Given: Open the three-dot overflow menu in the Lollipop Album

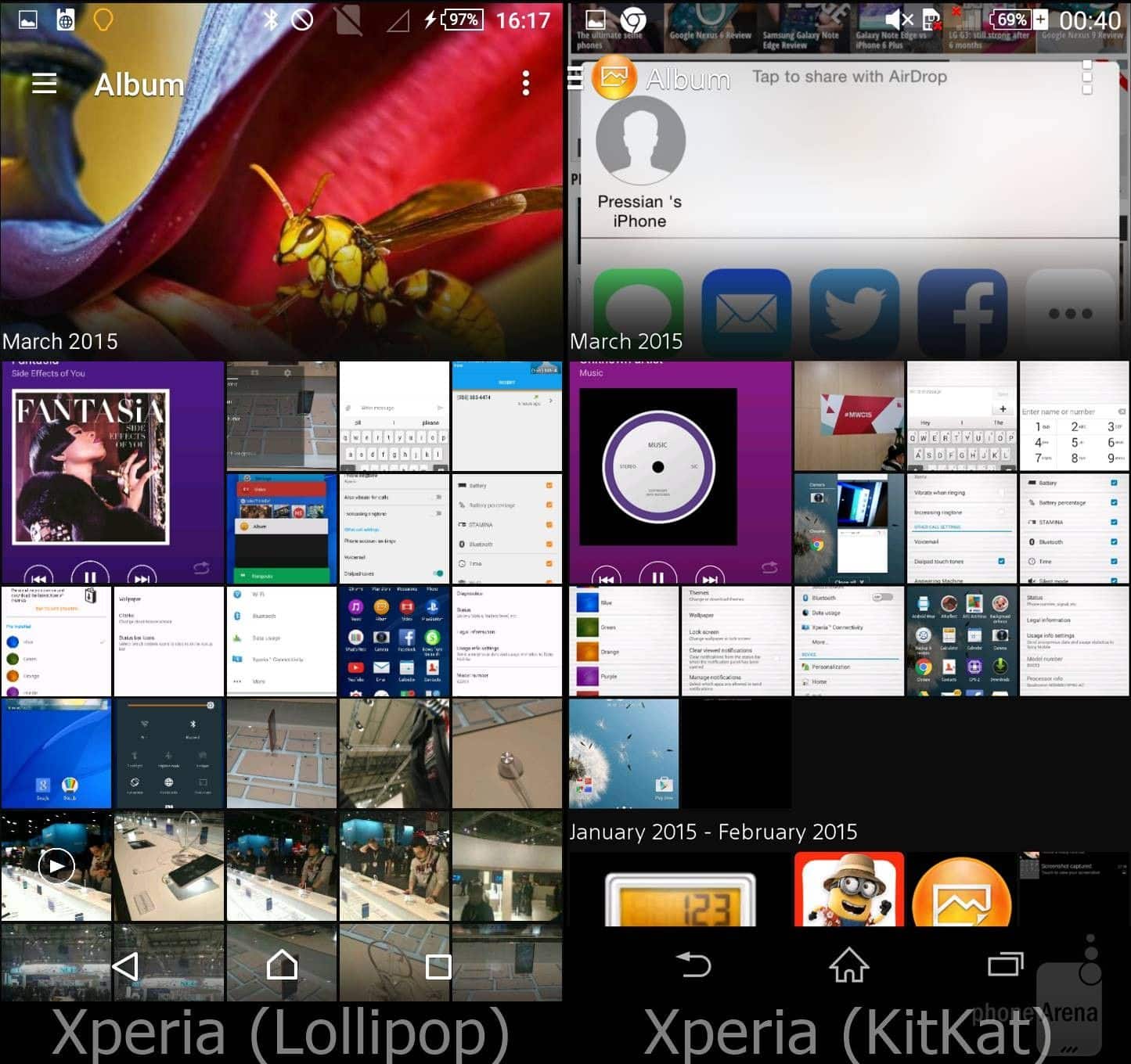Looking at the screenshot, I should pyautogui.click(x=526, y=83).
